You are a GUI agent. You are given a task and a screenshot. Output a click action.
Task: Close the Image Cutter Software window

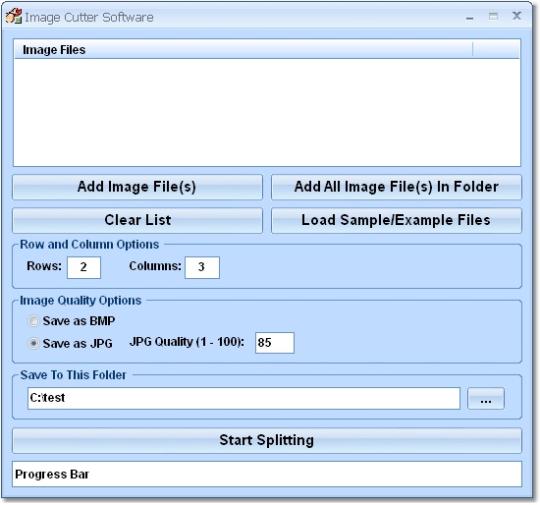point(517,16)
